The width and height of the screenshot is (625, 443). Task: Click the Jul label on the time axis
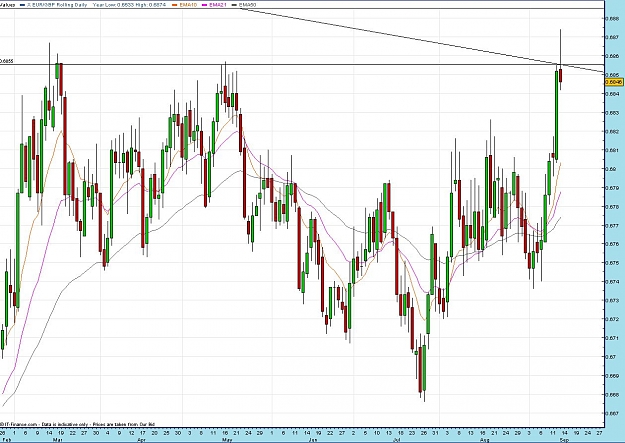[397, 440]
